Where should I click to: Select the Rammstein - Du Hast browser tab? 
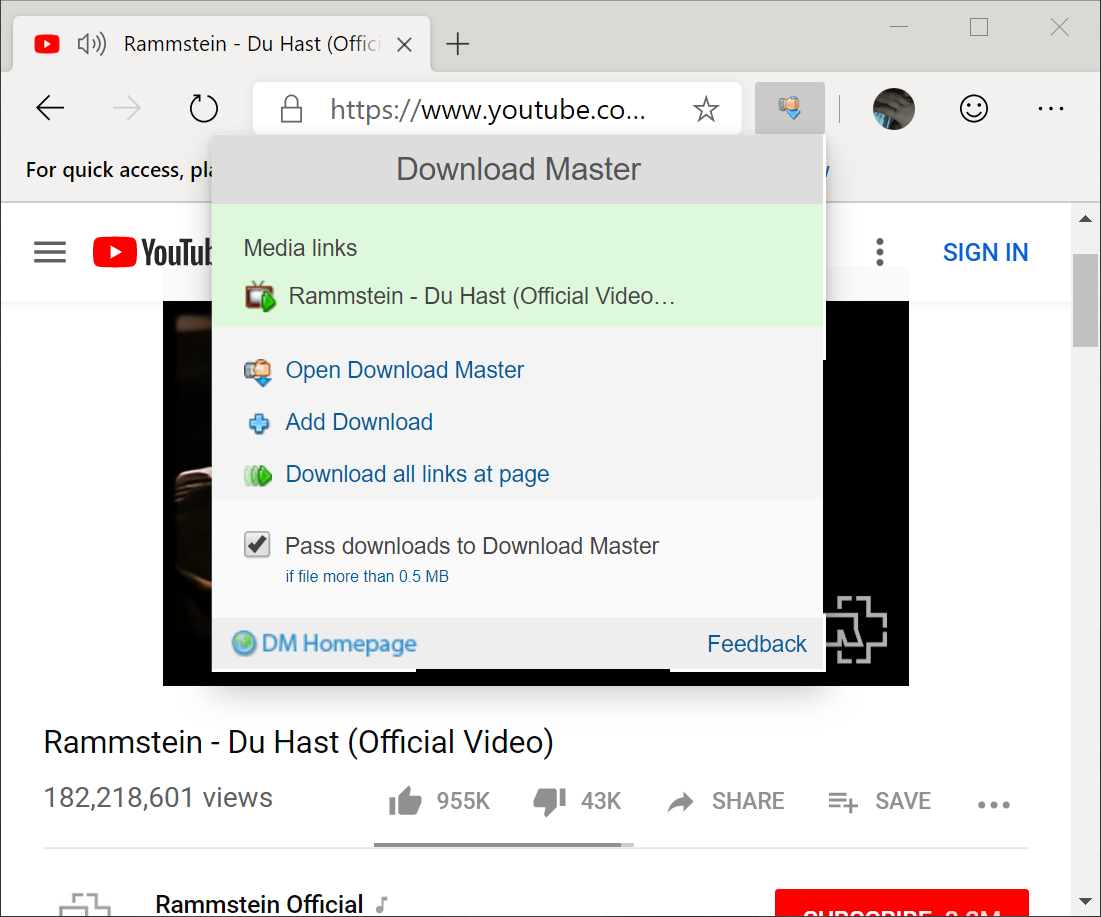(x=222, y=44)
